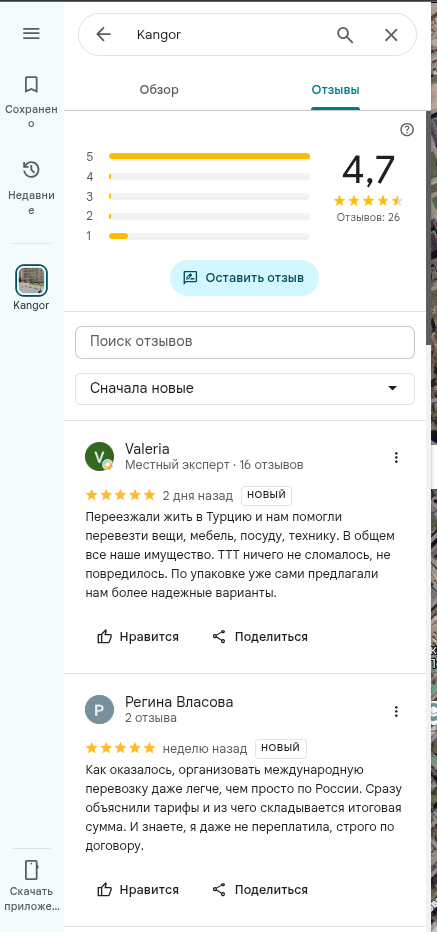The height and width of the screenshot is (932, 437).
Task: Clear the search with X icon
Action: coord(391,35)
